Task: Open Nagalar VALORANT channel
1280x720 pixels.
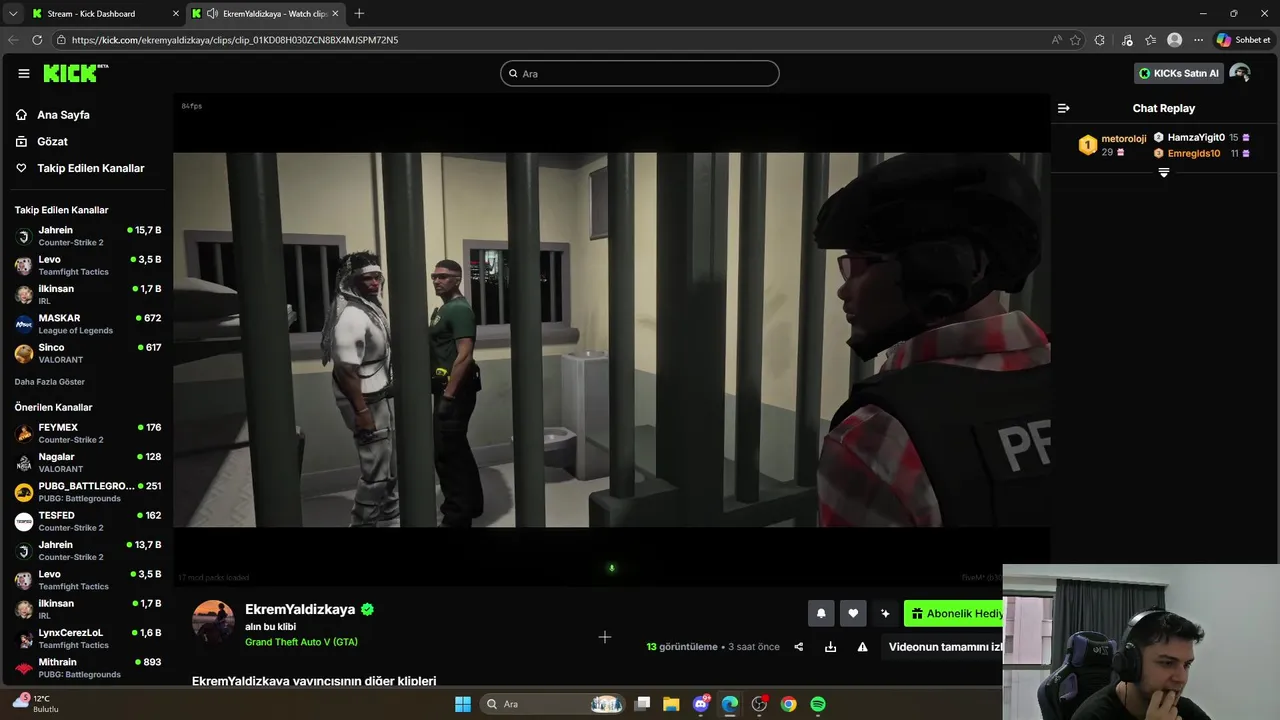Action: coord(88,462)
